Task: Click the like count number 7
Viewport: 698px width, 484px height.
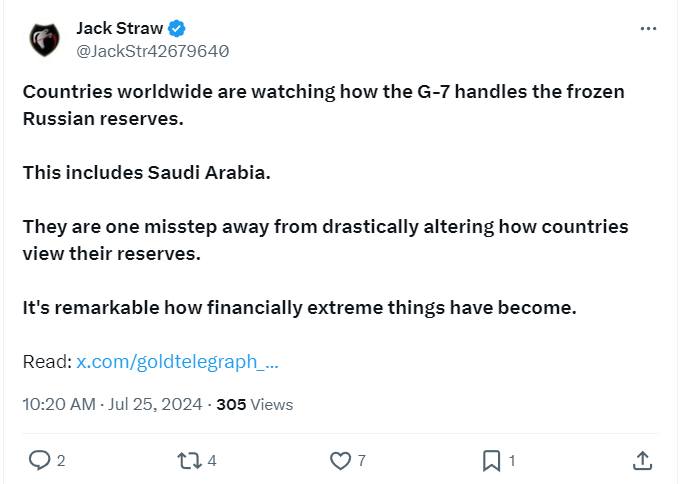Action: coord(362,461)
